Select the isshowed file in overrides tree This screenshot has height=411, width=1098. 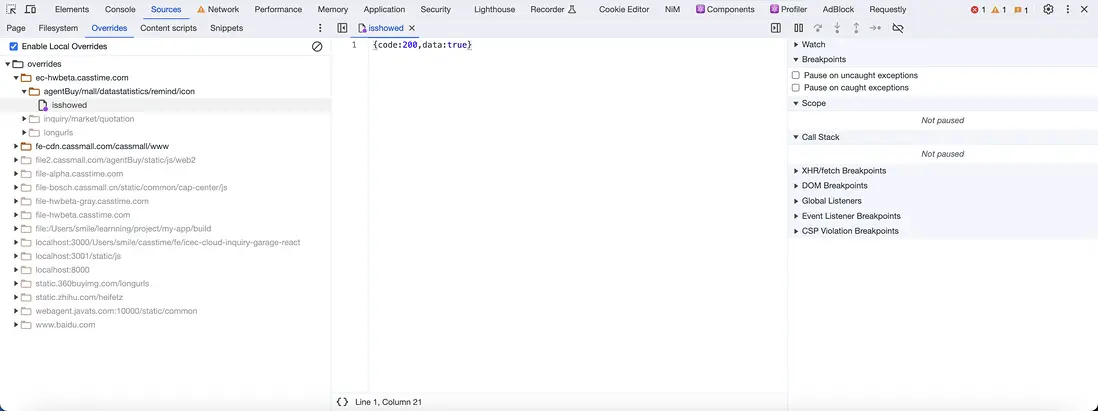165,105
